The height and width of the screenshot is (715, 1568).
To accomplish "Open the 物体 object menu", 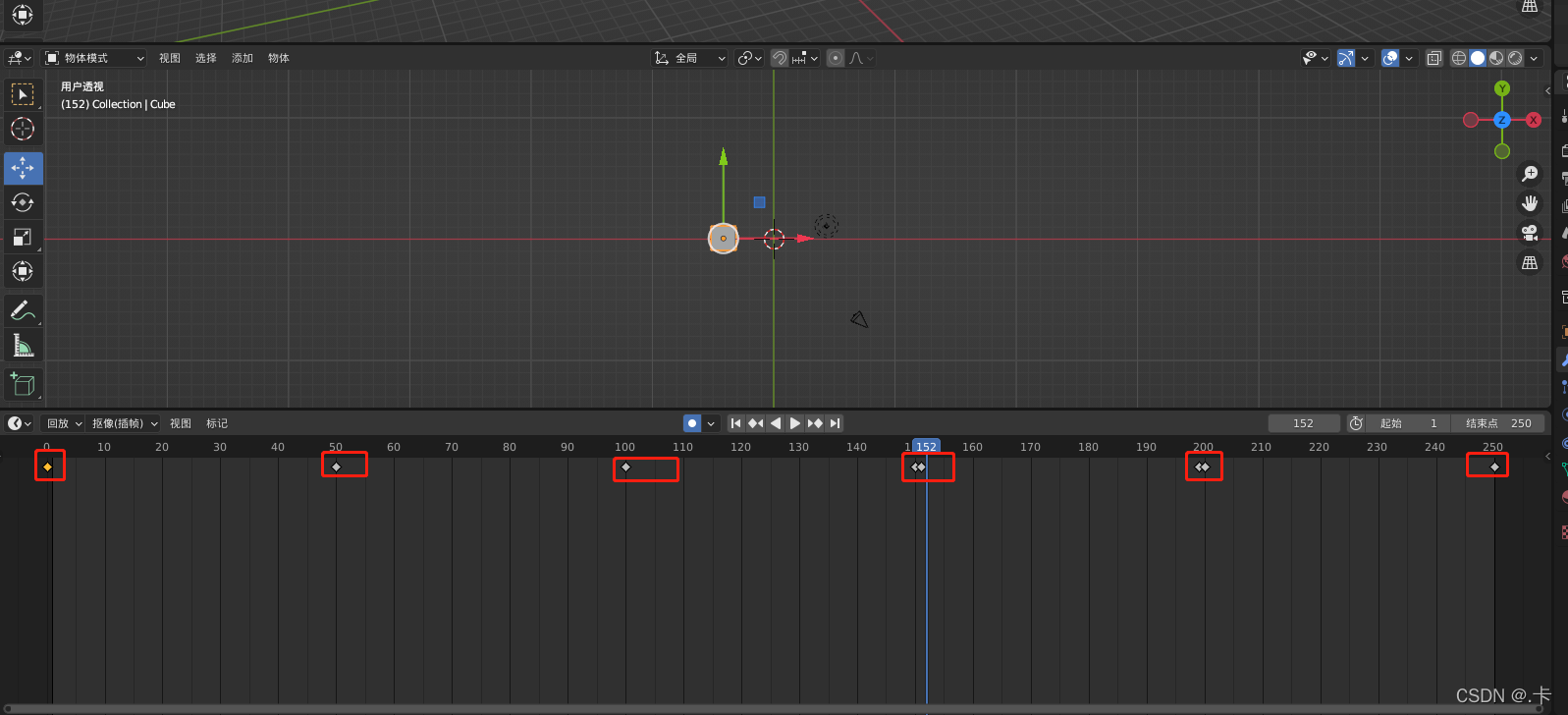I will [x=279, y=58].
